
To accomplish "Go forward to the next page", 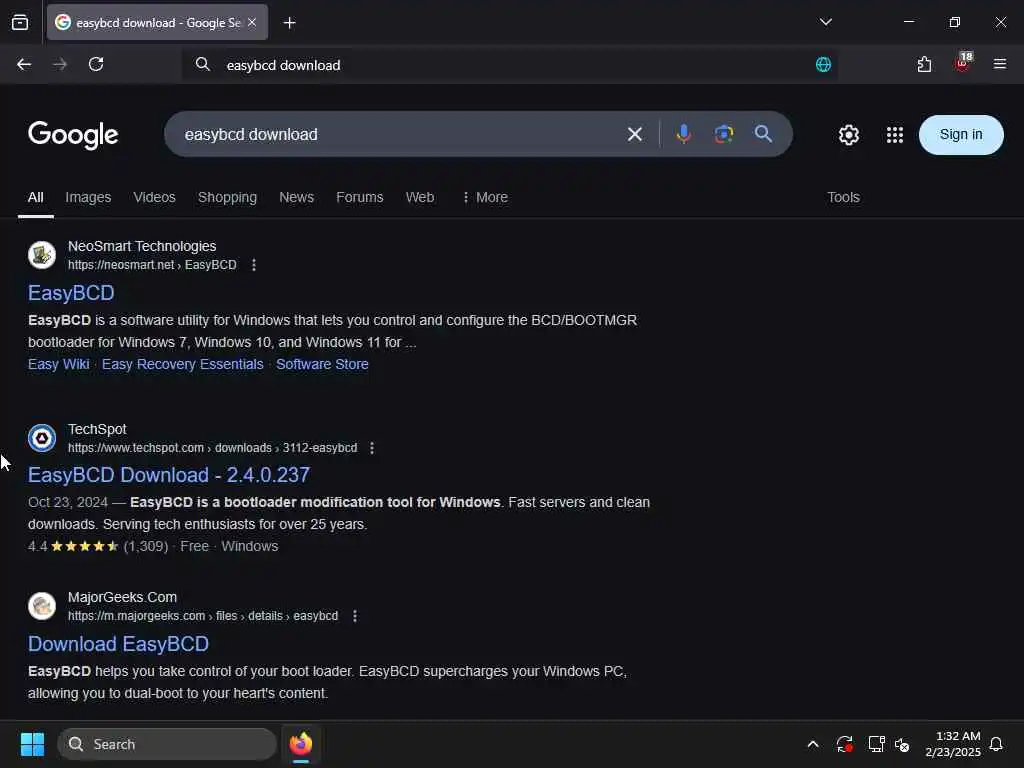I will pos(59,64).
